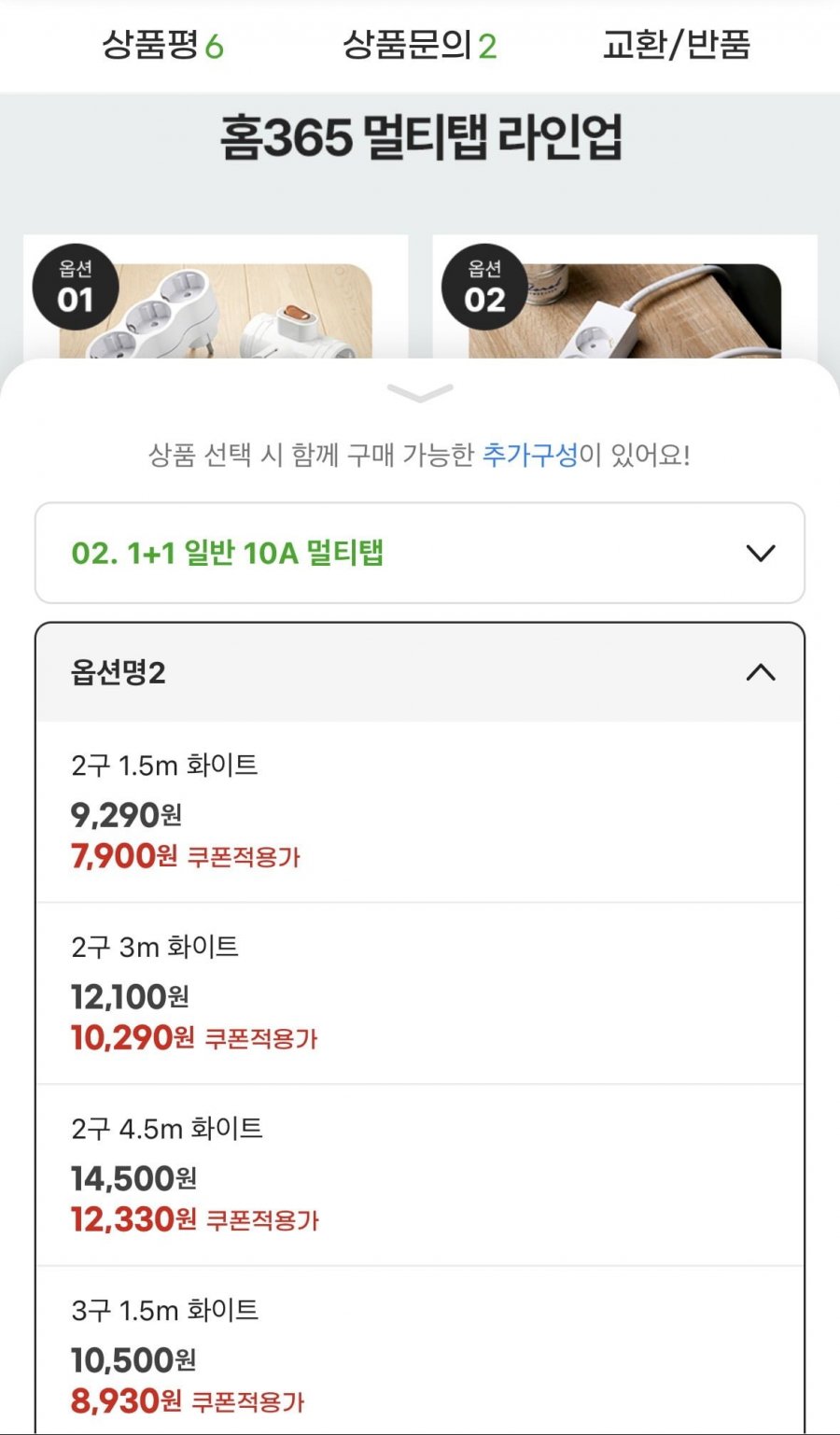Image resolution: width=840 pixels, height=1435 pixels.
Task: Tap the 옵션 01 round badge
Action: (x=76, y=288)
